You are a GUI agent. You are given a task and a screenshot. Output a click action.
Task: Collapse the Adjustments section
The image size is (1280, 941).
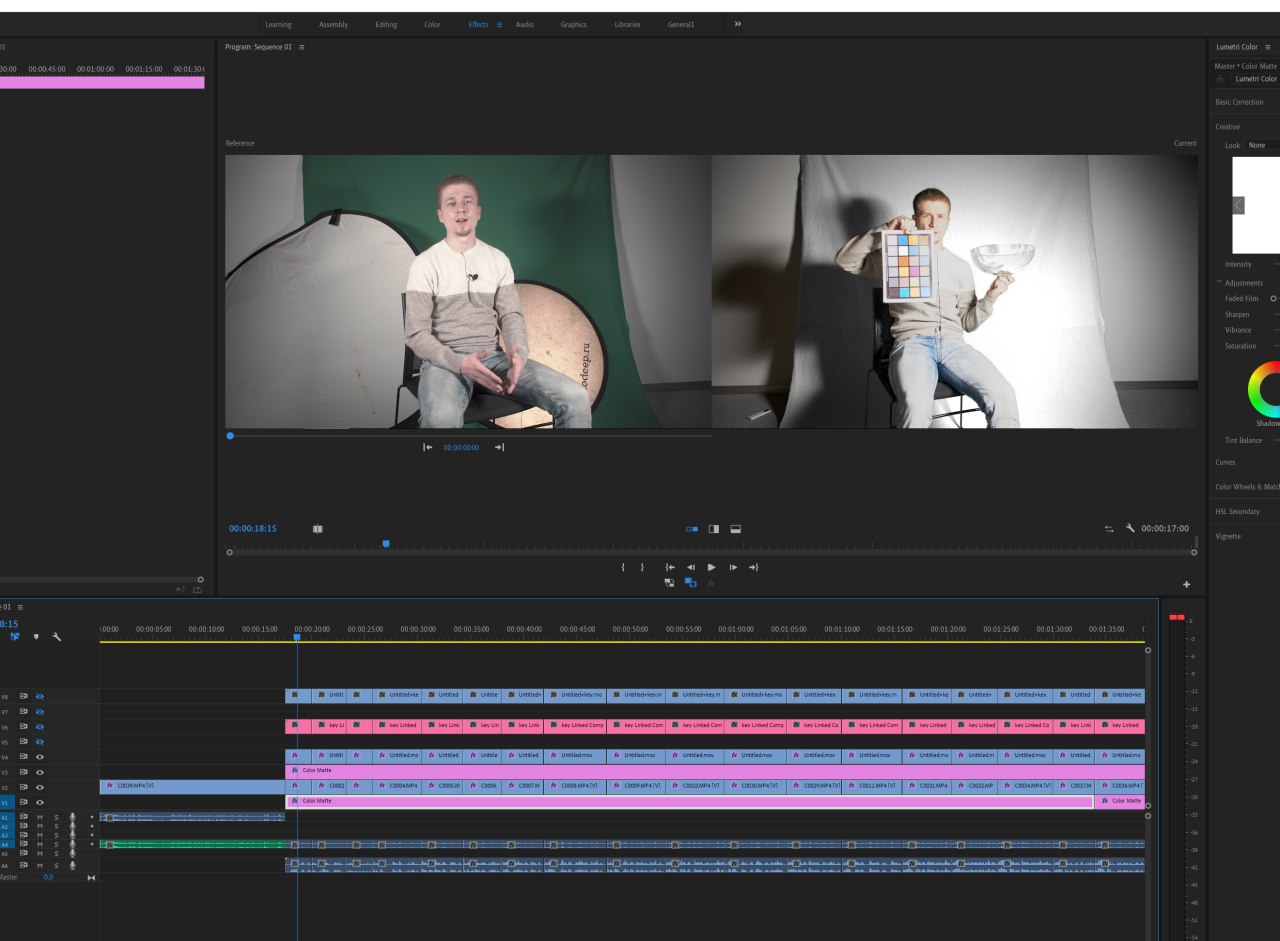(x=1219, y=283)
